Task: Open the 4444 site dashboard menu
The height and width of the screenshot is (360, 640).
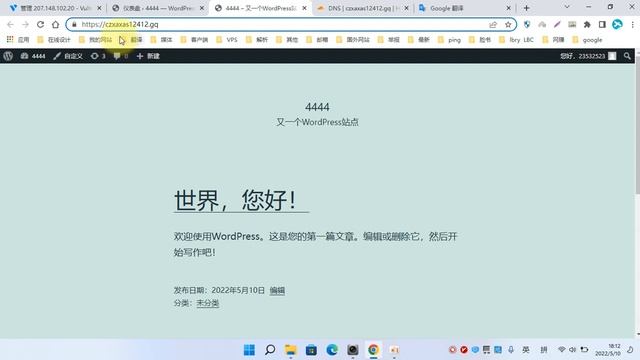Action: [x=33, y=56]
